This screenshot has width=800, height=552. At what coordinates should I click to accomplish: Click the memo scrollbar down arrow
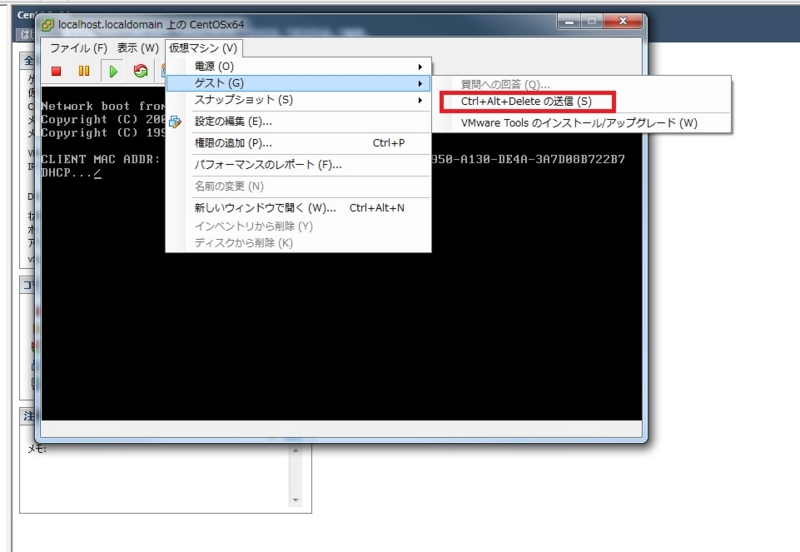(295, 500)
